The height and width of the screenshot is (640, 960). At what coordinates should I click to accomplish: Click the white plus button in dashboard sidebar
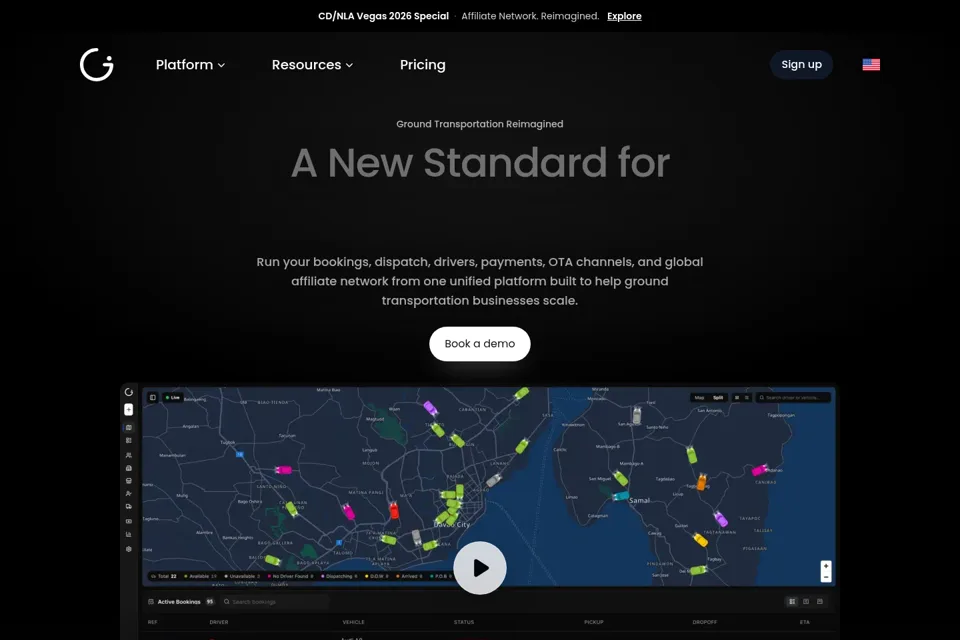pos(129,410)
